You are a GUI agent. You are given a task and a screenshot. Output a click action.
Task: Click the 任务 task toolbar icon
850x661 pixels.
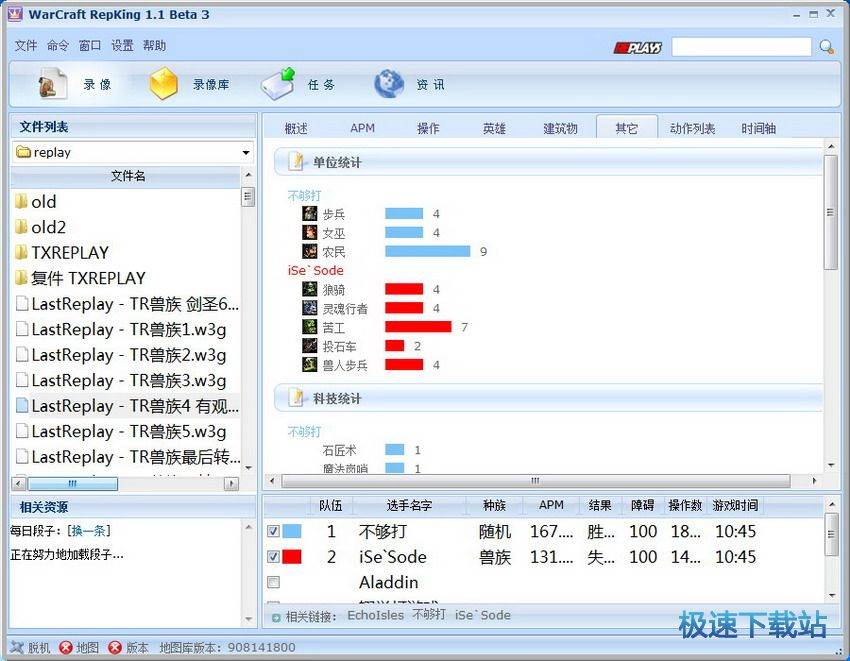[278, 85]
